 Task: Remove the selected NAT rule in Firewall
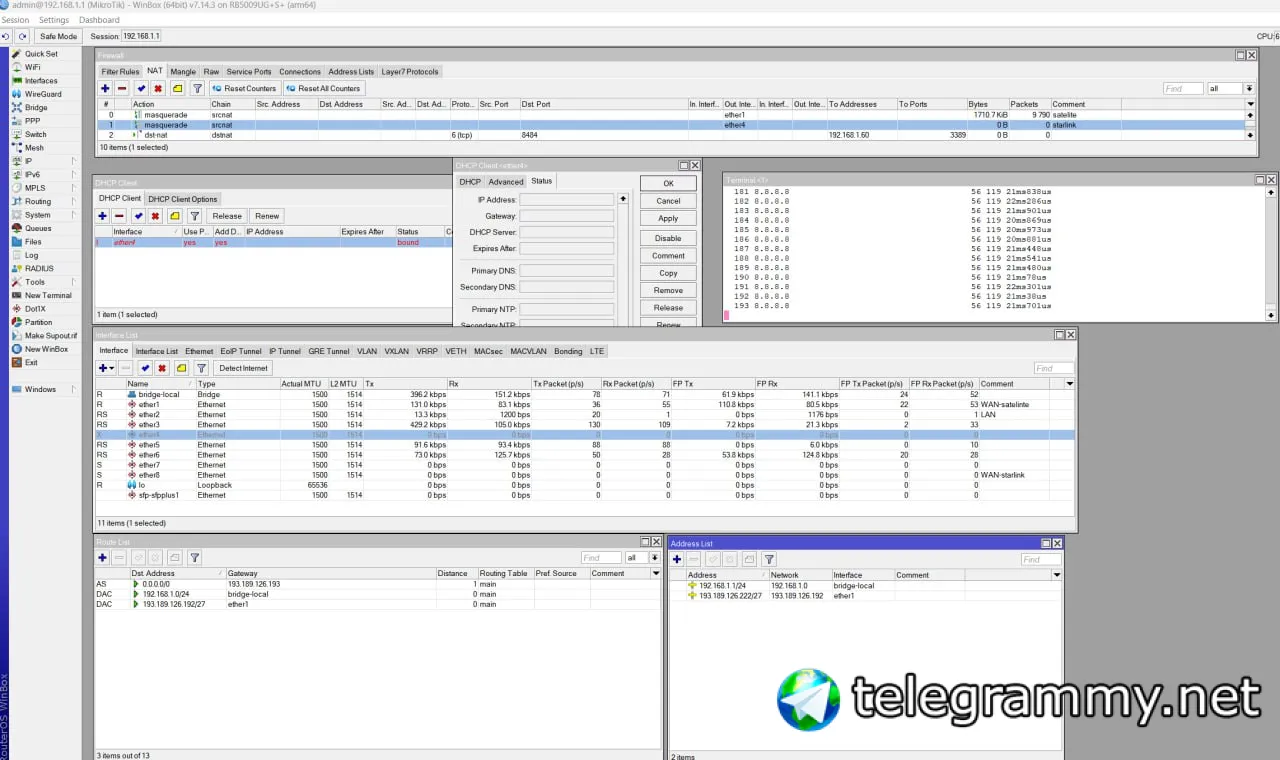[122, 88]
